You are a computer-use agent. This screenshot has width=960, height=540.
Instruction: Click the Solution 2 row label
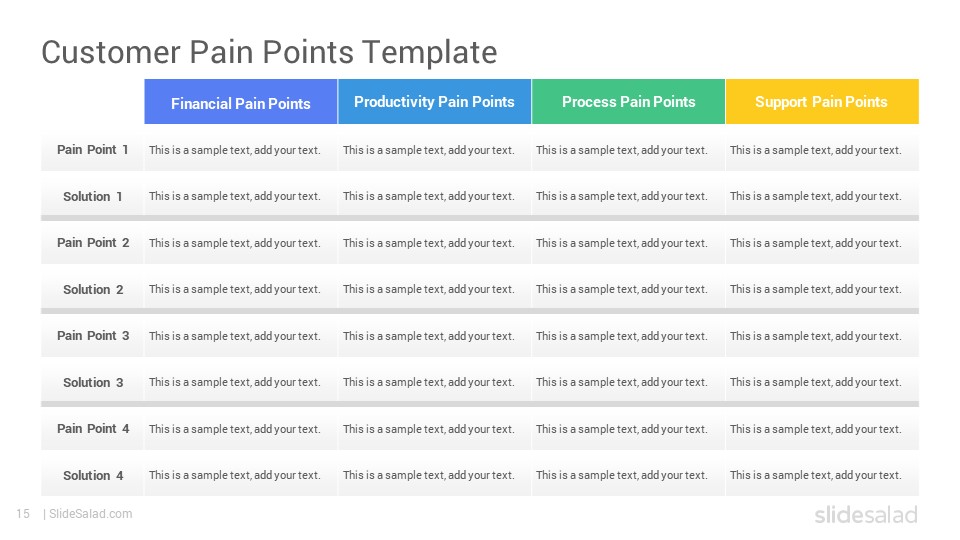pyautogui.click(x=92, y=290)
